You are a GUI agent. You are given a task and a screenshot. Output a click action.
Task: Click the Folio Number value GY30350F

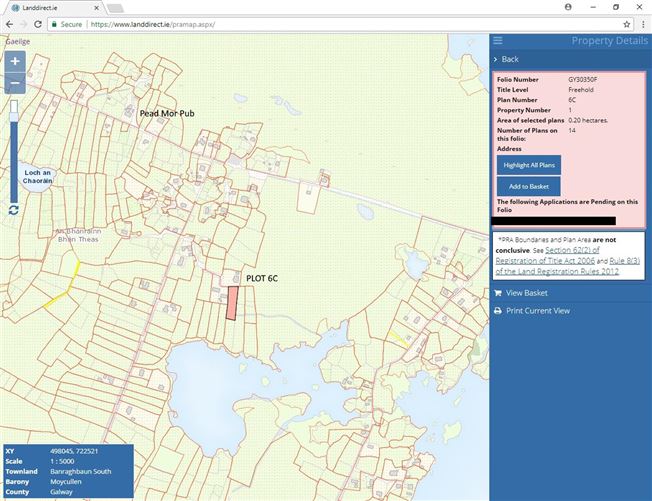pyautogui.click(x=583, y=79)
